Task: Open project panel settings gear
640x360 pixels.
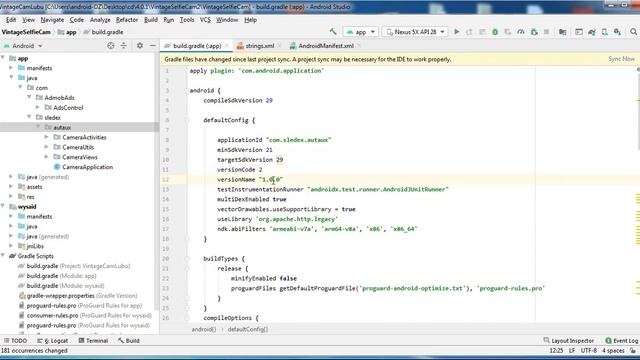Action: (x=140, y=46)
